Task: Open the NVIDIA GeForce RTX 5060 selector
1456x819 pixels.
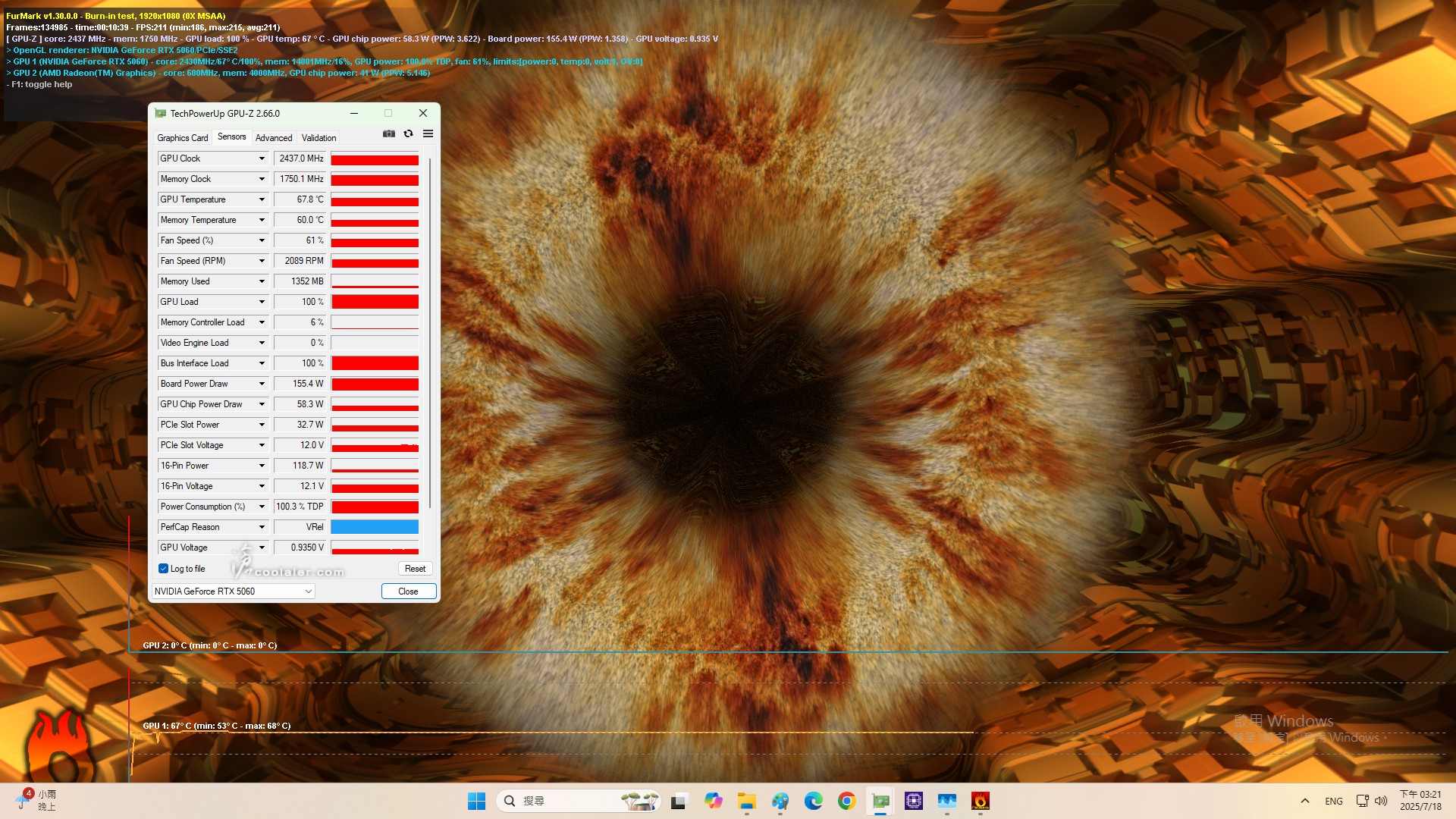Action: (233, 591)
